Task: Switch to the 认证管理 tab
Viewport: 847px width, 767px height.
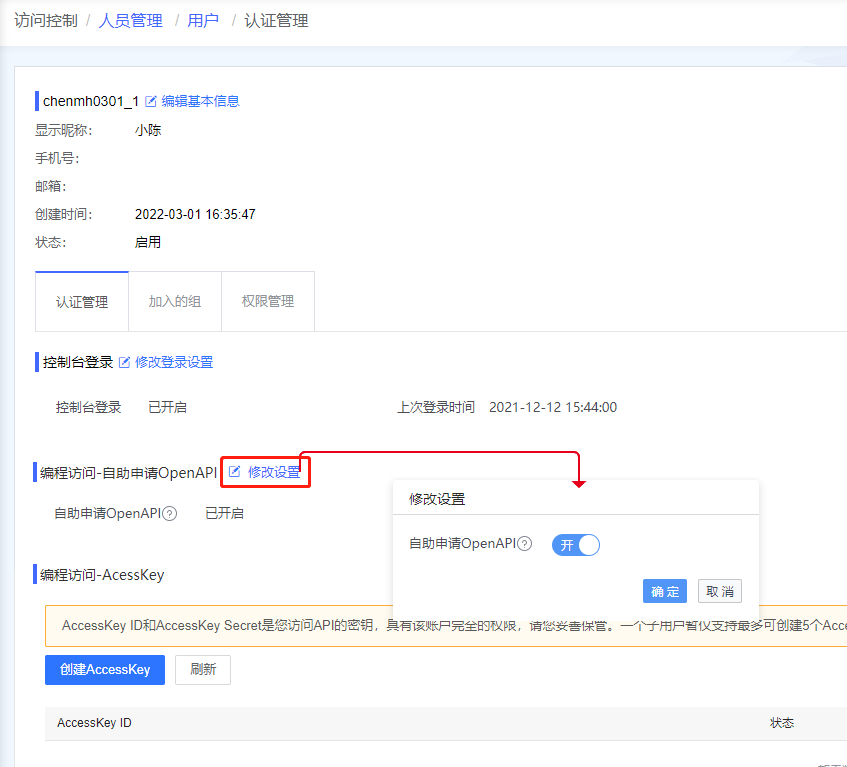Action: coord(82,301)
